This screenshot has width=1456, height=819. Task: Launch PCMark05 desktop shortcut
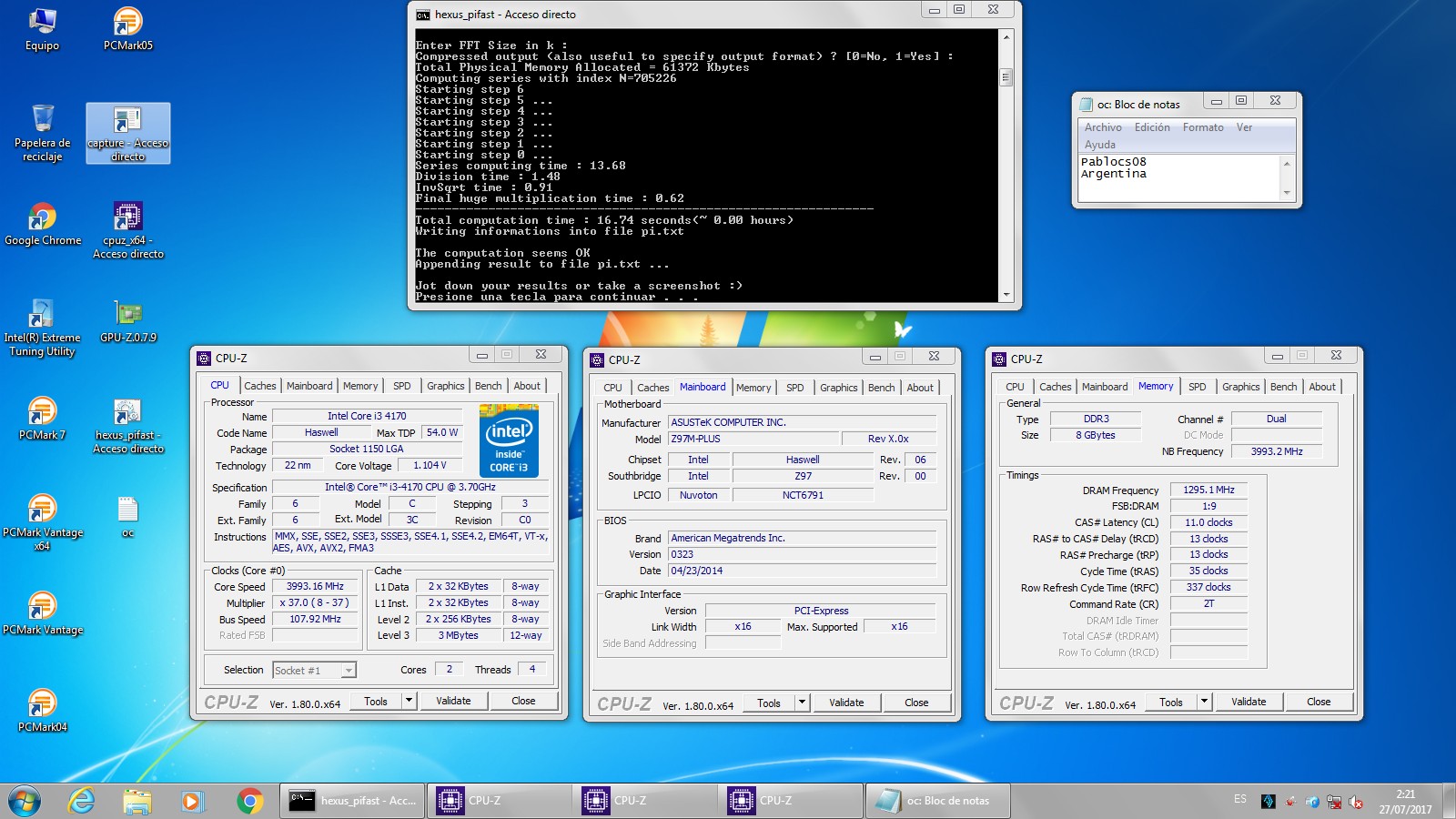point(127,29)
